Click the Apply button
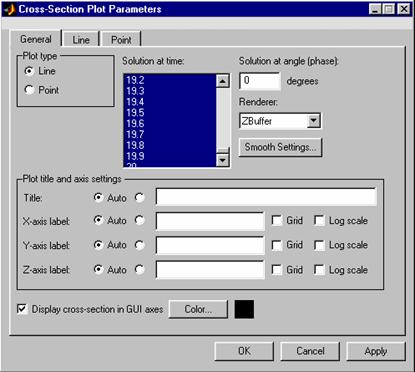415x372 pixels. (376, 351)
